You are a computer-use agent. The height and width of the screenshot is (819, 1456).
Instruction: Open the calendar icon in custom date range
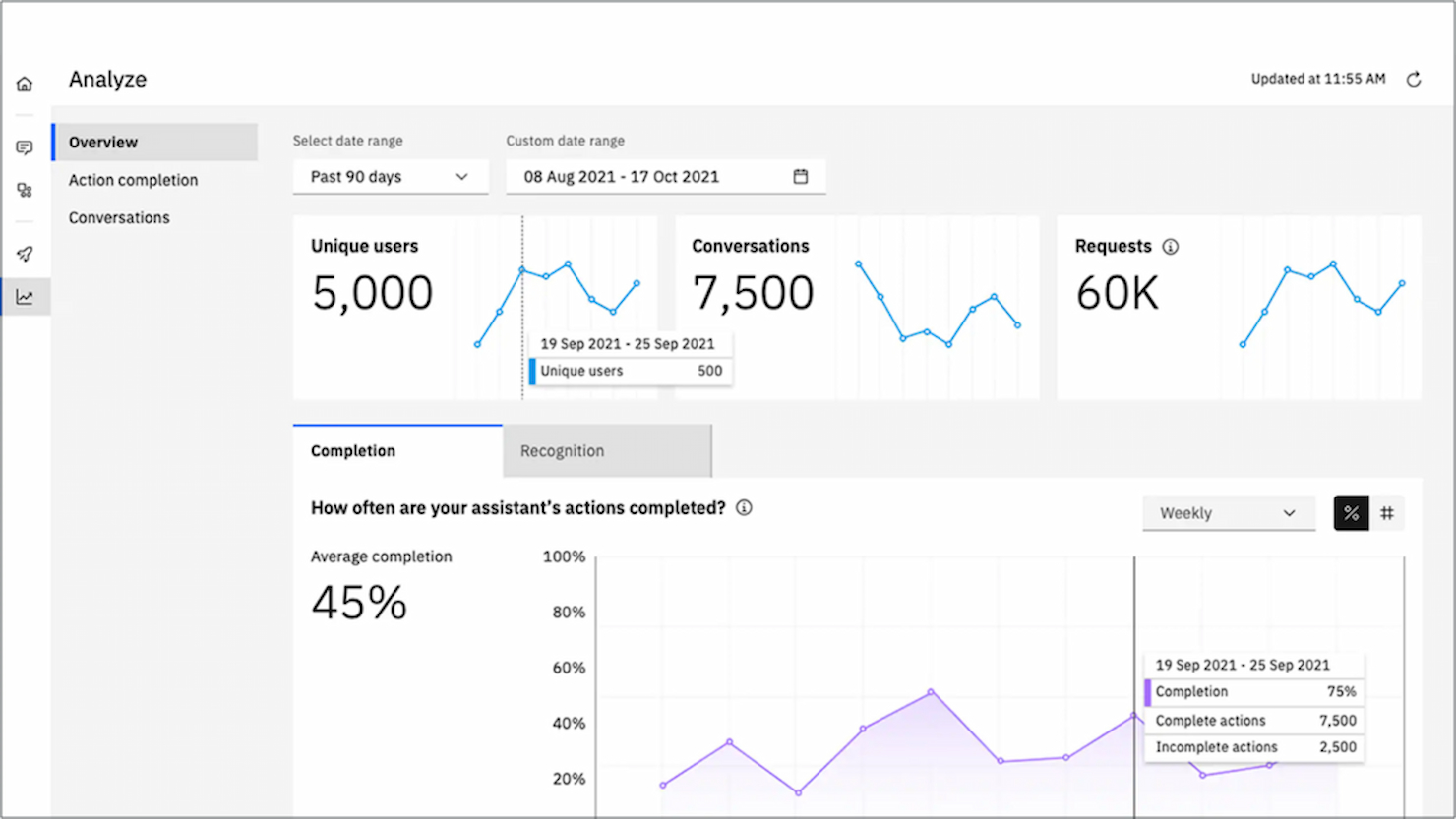point(801,177)
